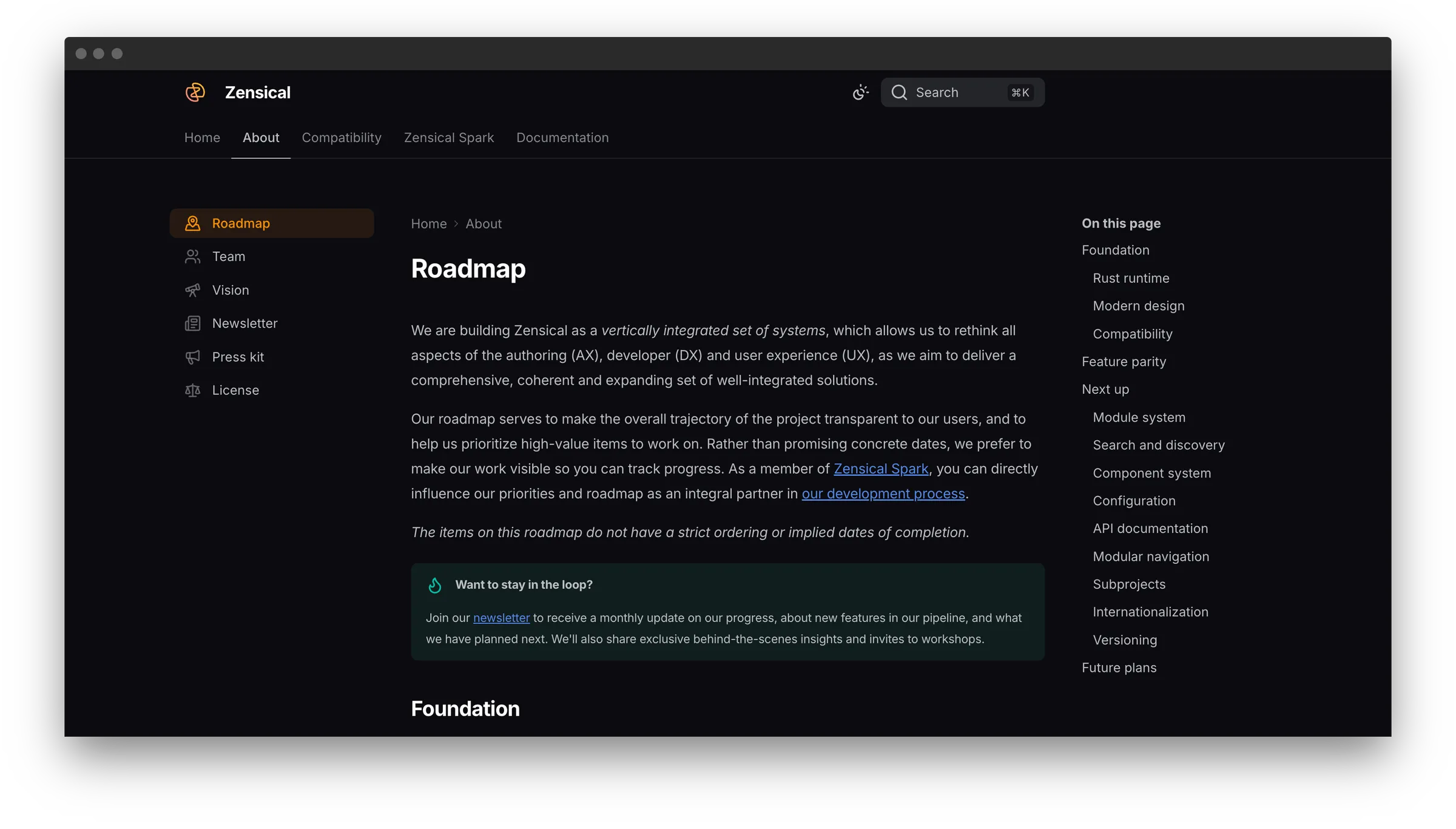Click the magnifier icon in the search bar
The width and height of the screenshot is (1456, 829).
[900, 92]
